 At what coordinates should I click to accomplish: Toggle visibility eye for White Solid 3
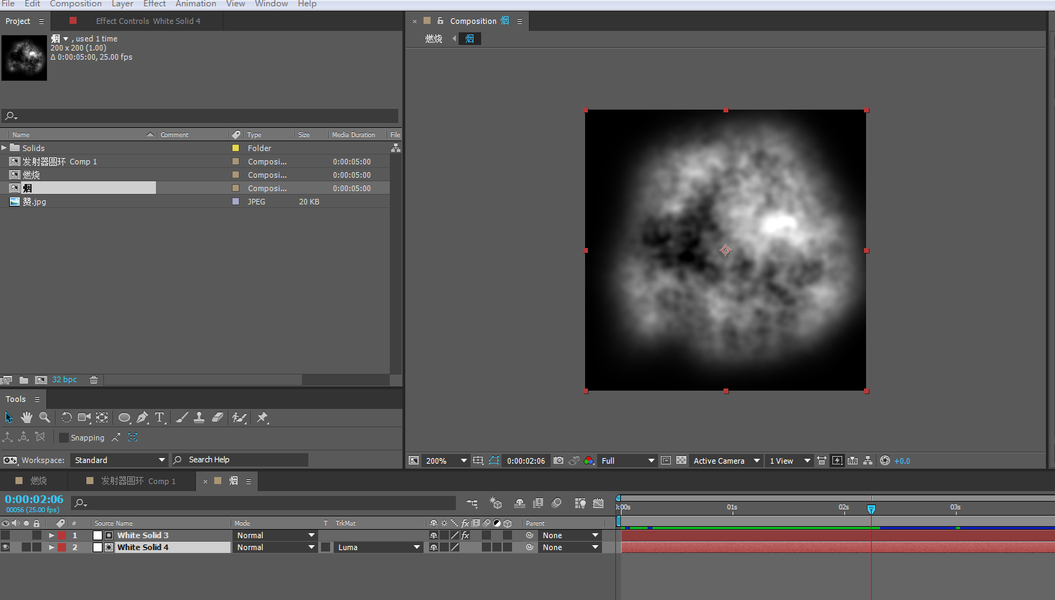5,535
